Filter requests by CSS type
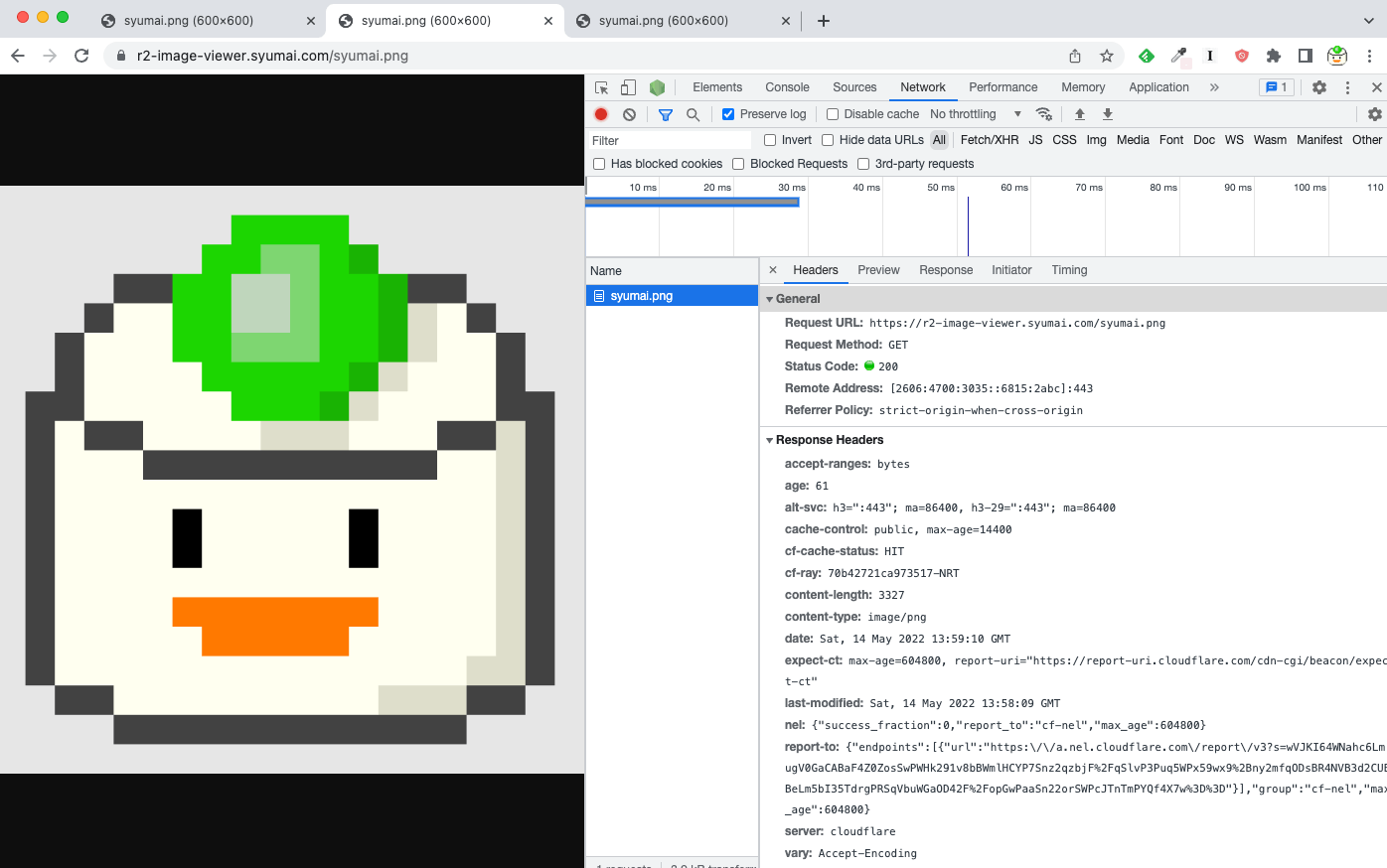 click(x=1064, y=140)
